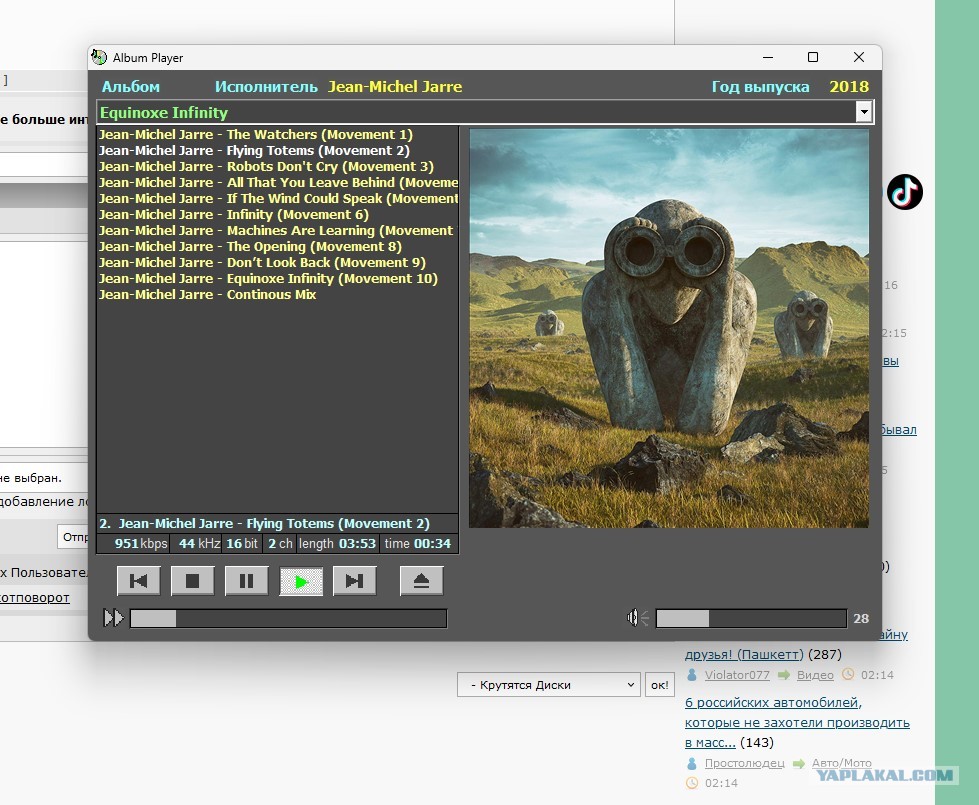This screenshot has width=979, height=805.
Task: Open the Крутятся Диски dropdown on webpage
Action: point(549,685)
